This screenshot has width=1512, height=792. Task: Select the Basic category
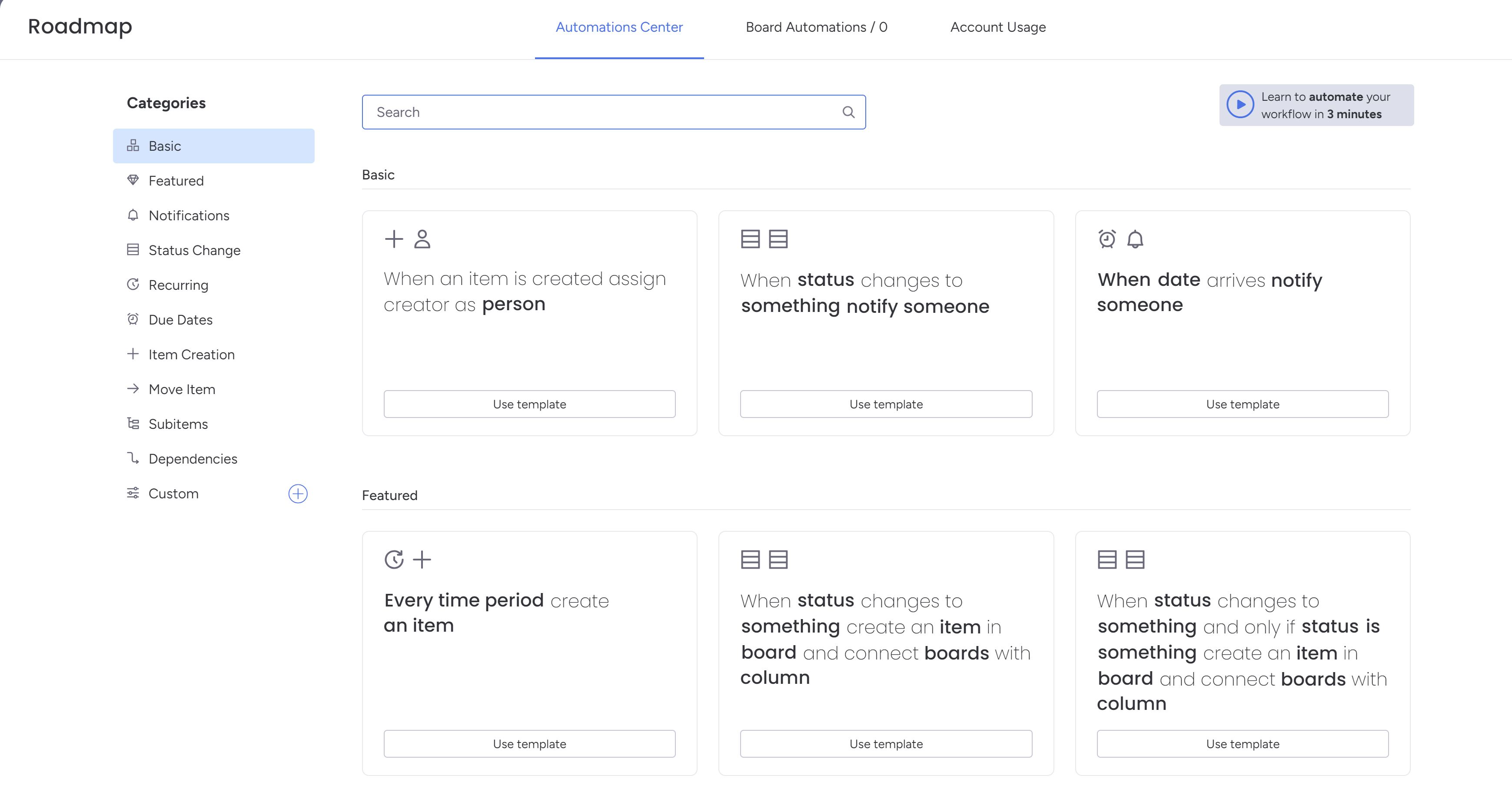click(x=165, y=146)
